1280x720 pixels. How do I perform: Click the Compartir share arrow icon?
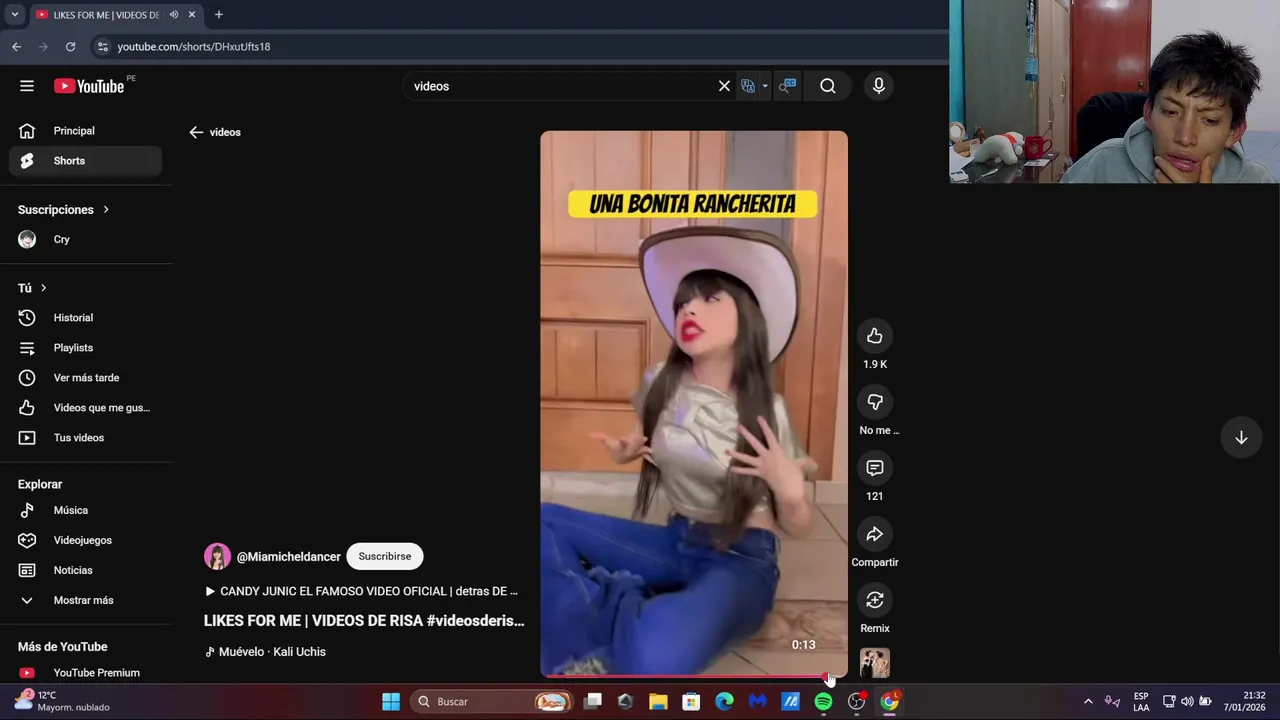pyautogui.click(x=875, y=534)
